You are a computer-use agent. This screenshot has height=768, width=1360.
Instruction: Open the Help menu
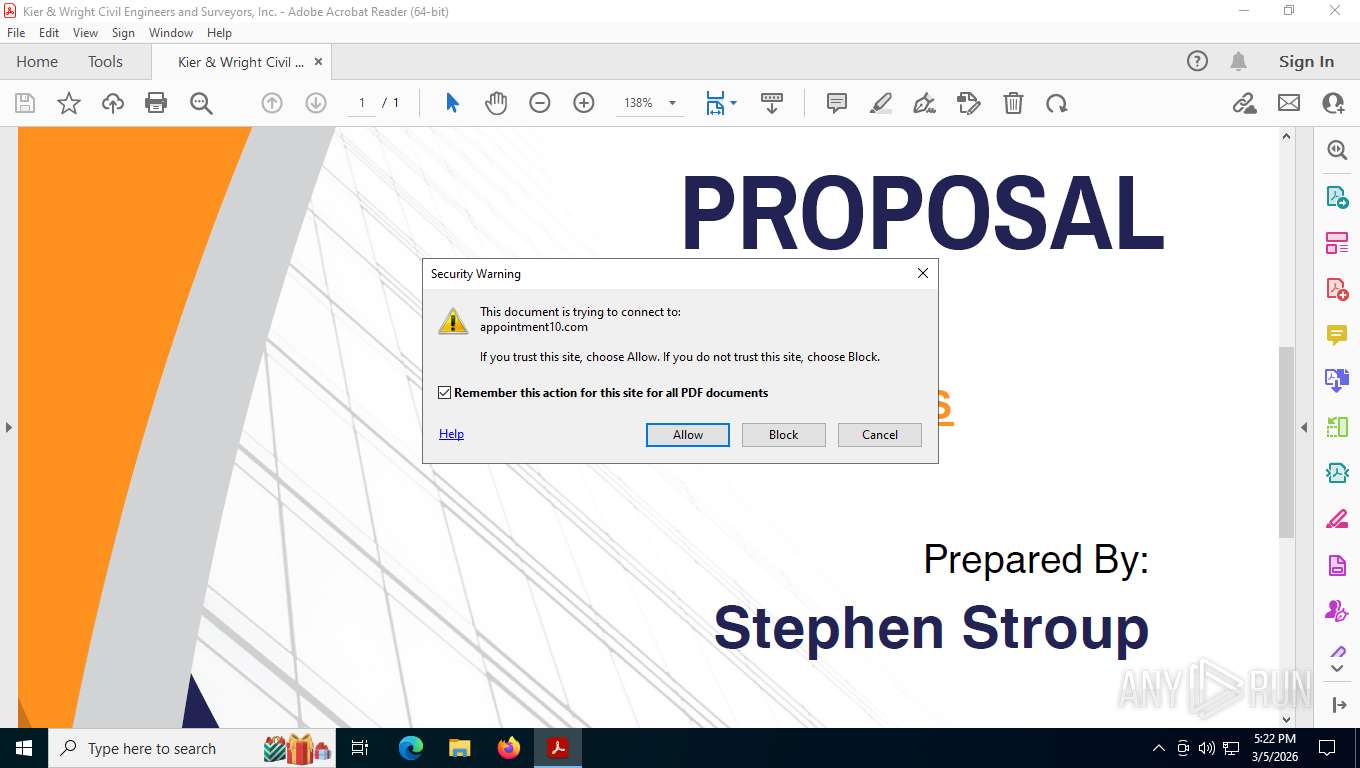pos(219,33)
